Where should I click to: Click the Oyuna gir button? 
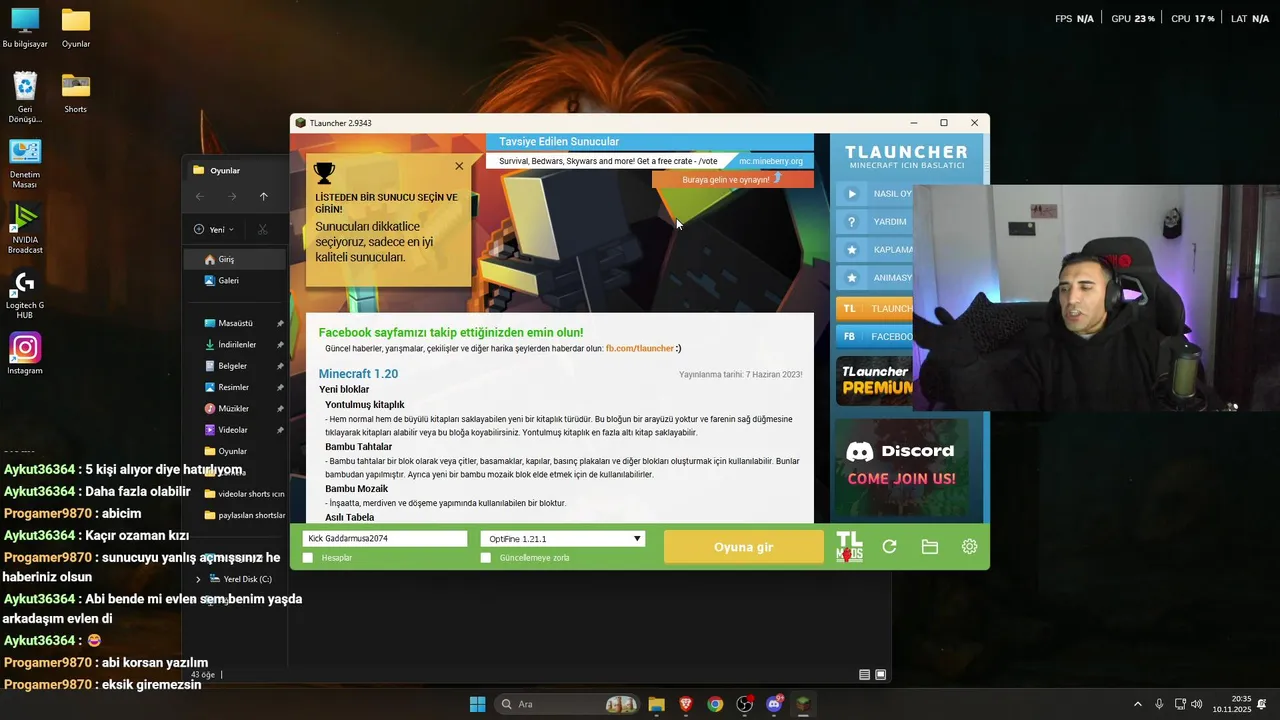pyautogui.click(x=743, y=547)
